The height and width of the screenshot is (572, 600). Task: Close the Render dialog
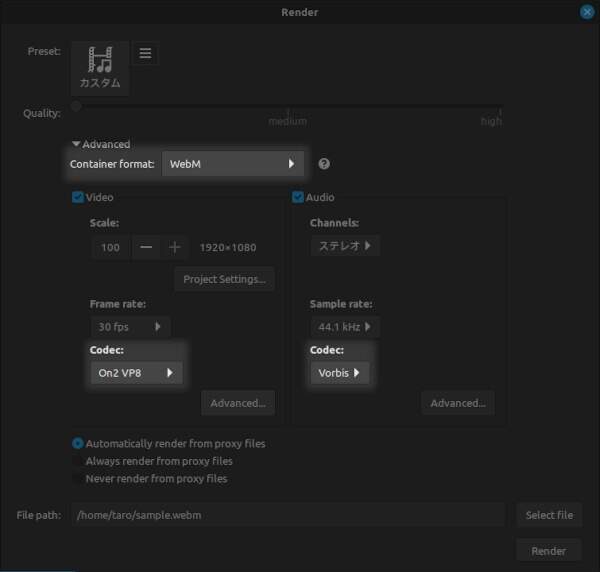click(x=587, y=12)
